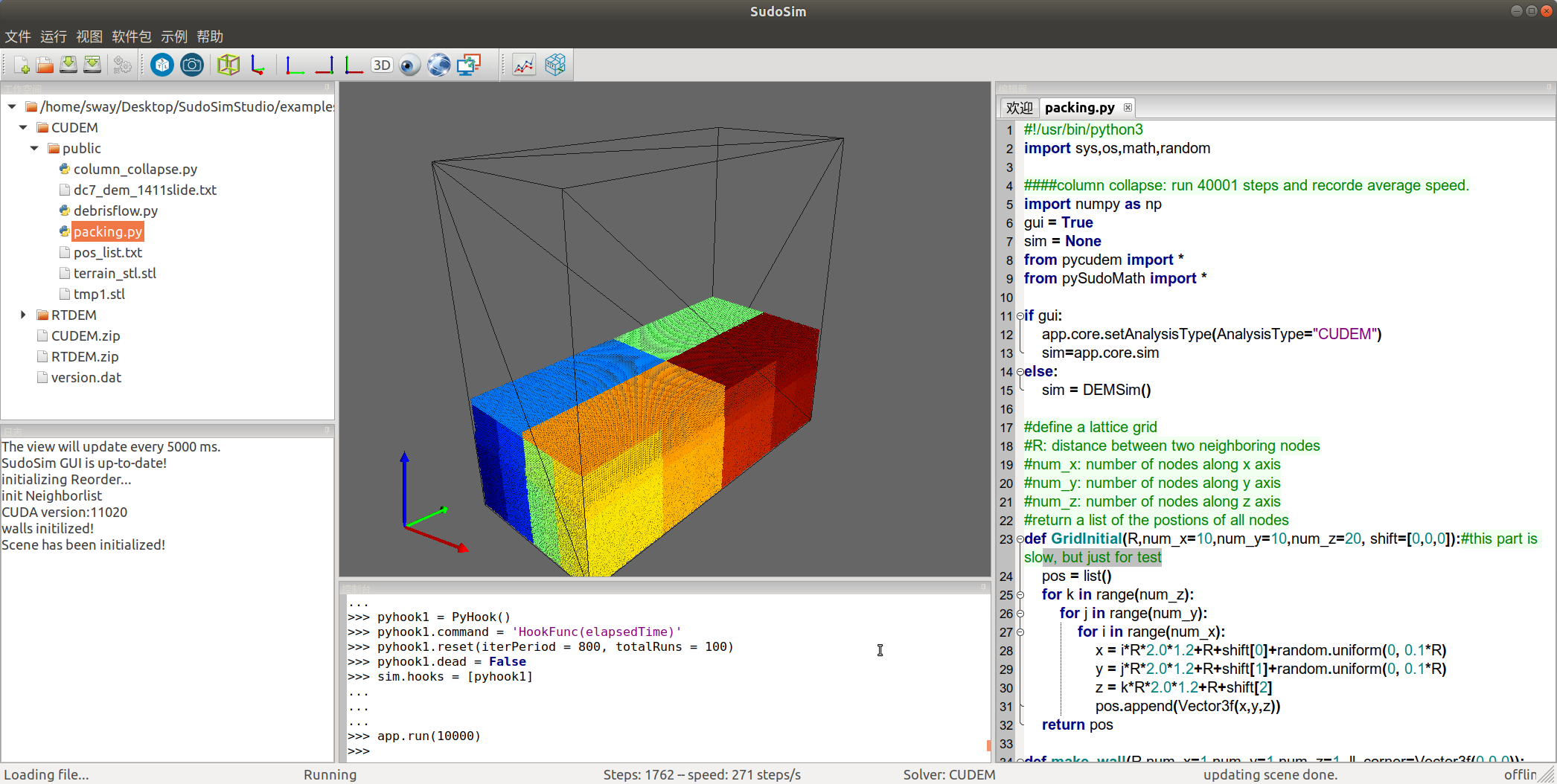Select debrisflow.py in file tree
1557x784 pixels.
(115, 211)
